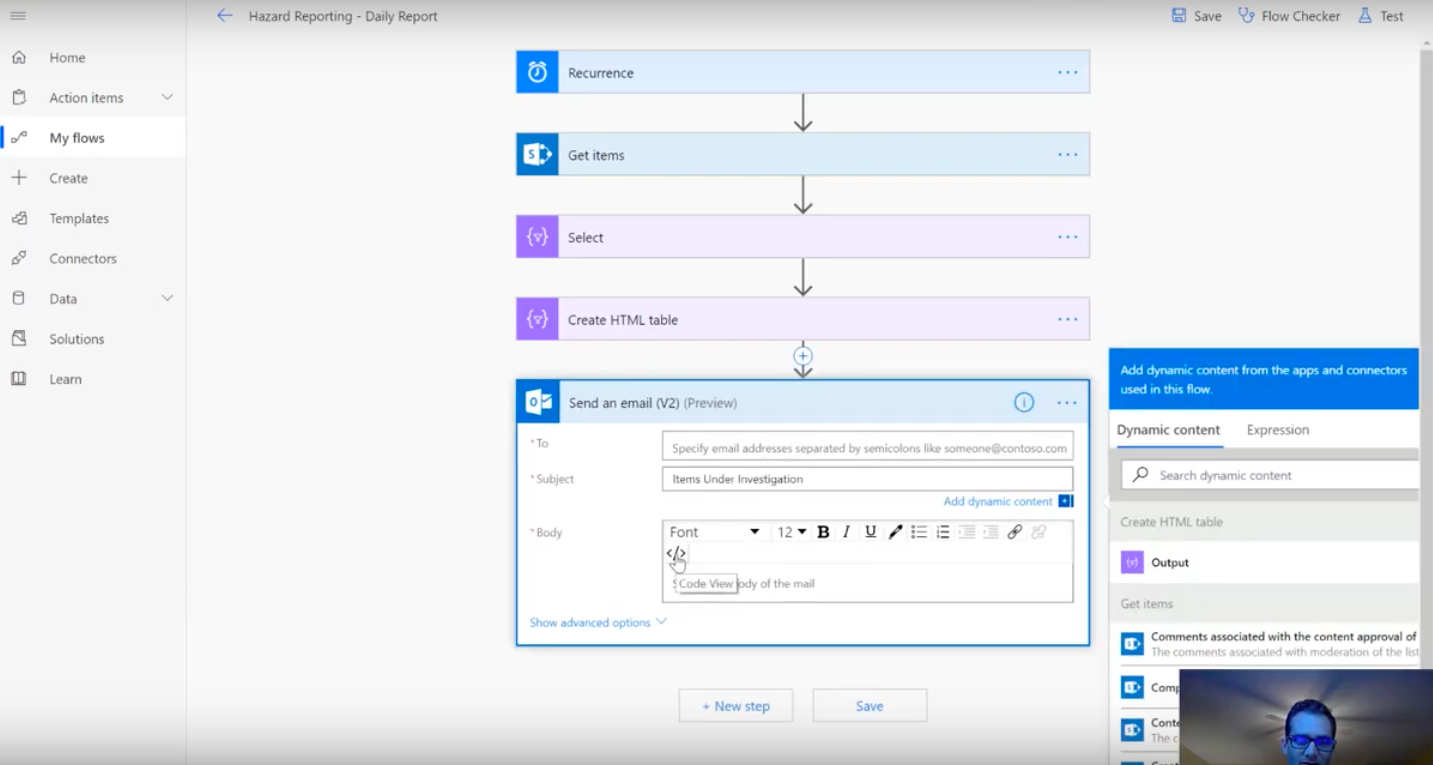Image resolution: width=1433 pixels, height=765 pixels.
Task: Expand Action items in sidebar
Action: [x=167, y=97]
